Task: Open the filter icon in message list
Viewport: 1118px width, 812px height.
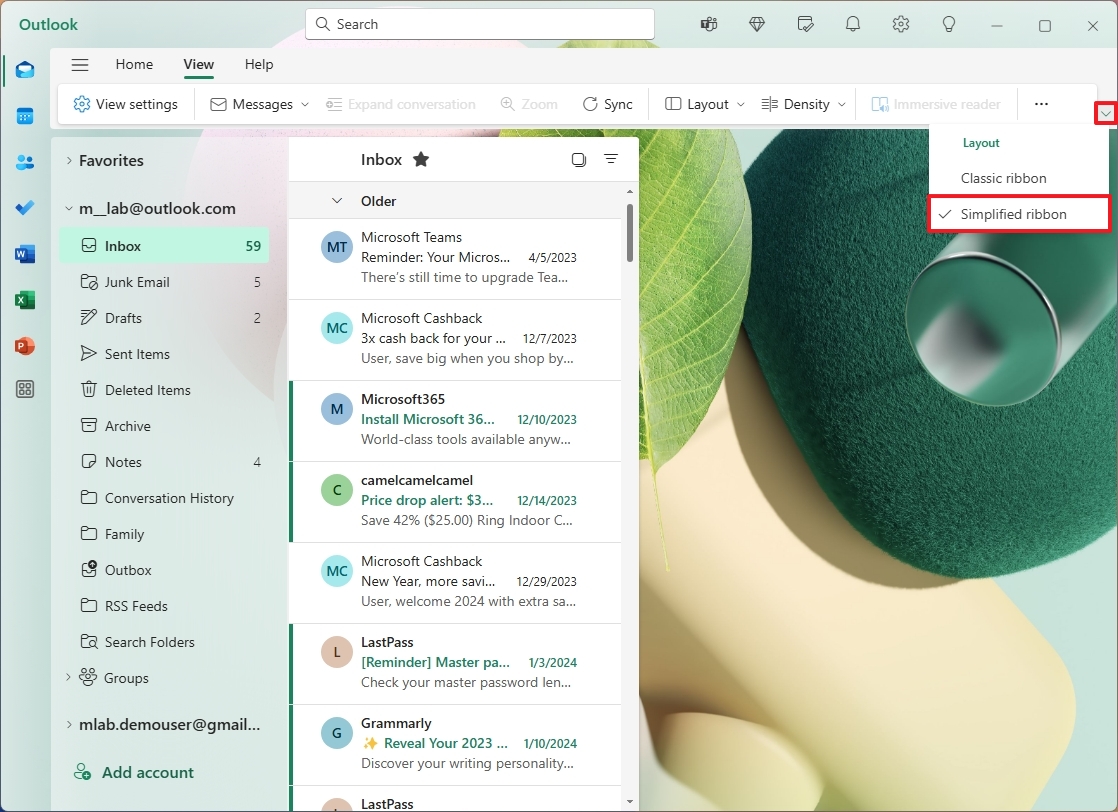Action: pyautogui.click(x=611, y=159)
